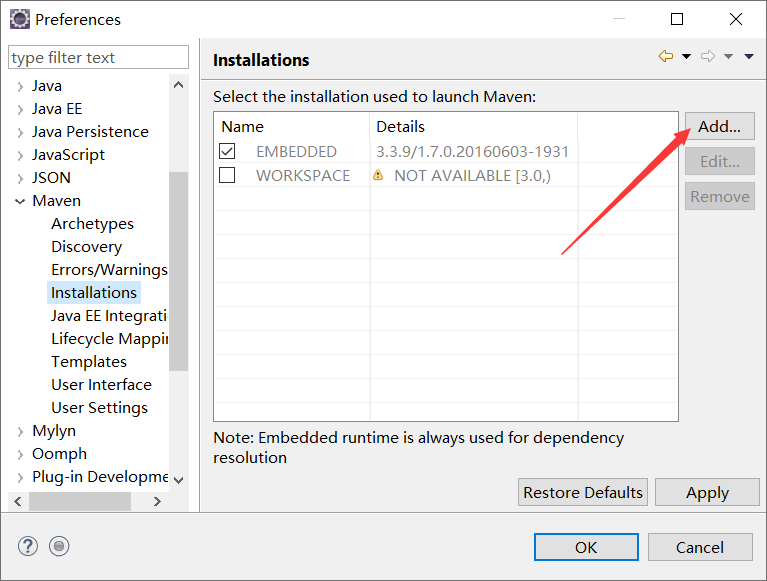The image size is (767, 581).
Task: Select Archetypes under Maven
Action: 92,223
